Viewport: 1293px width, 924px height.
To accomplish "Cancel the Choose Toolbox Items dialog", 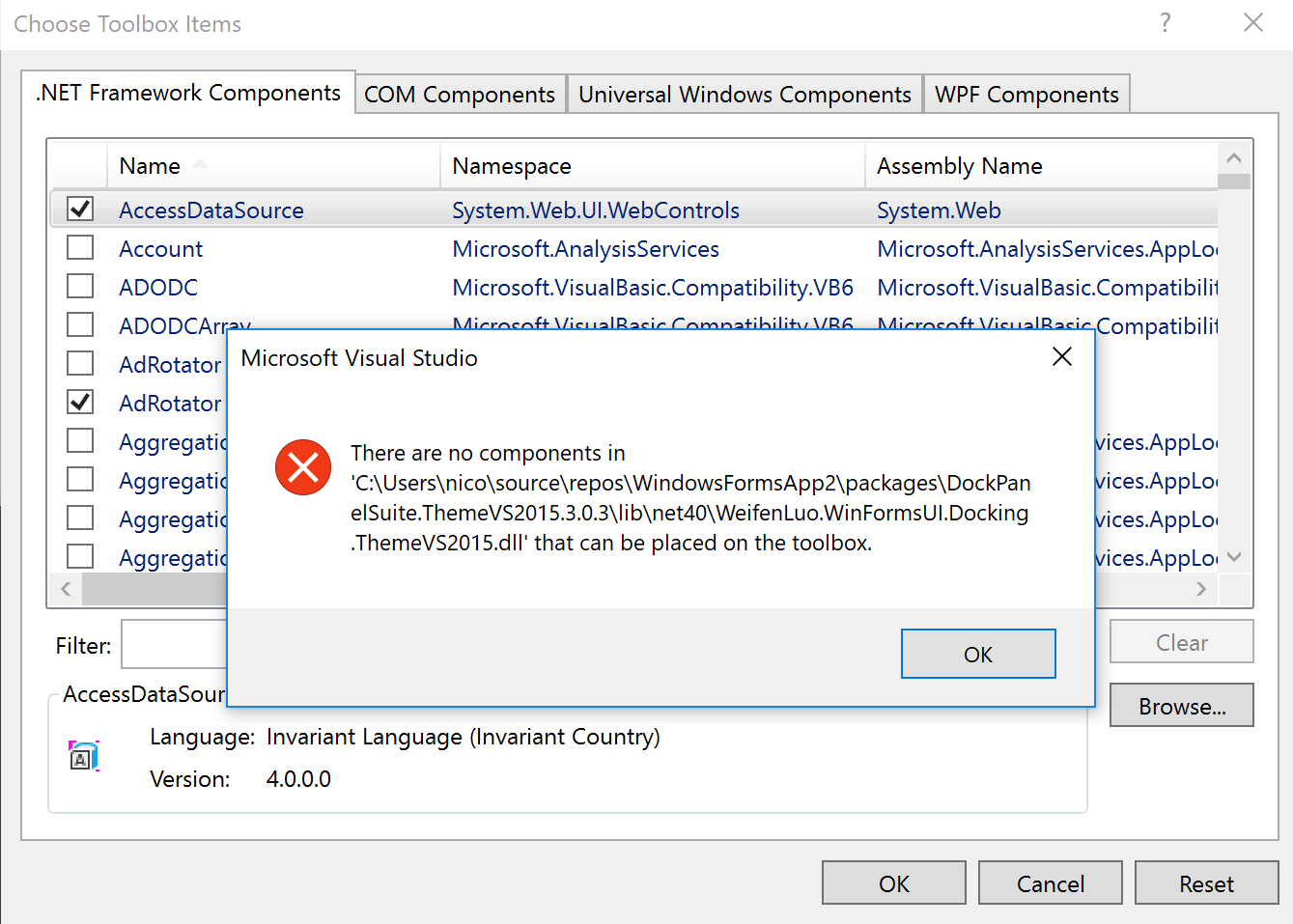I will coord(1051,883).
